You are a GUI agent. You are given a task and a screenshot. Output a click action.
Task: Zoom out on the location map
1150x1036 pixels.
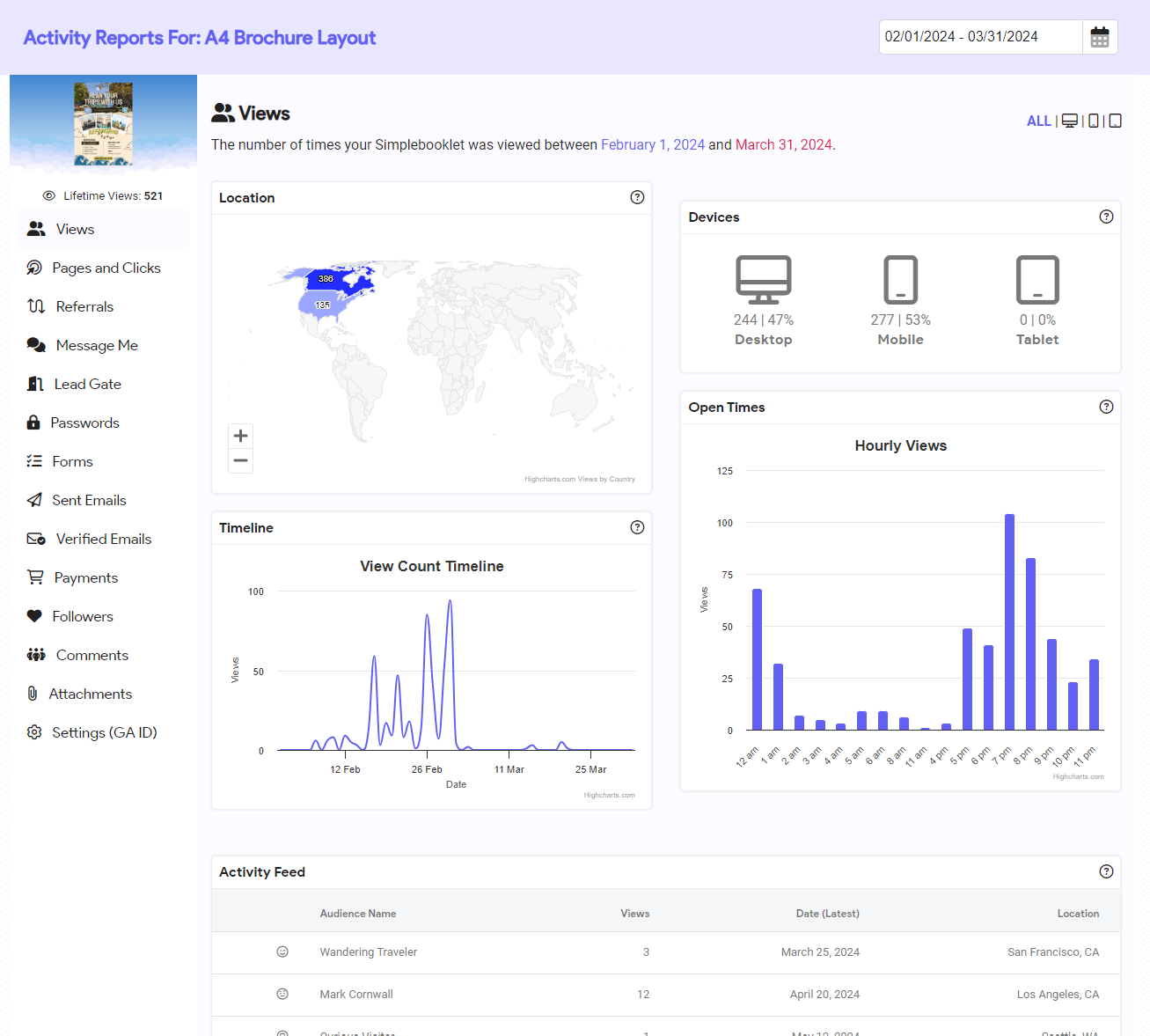pyautogui.click(x=240, y=460)
